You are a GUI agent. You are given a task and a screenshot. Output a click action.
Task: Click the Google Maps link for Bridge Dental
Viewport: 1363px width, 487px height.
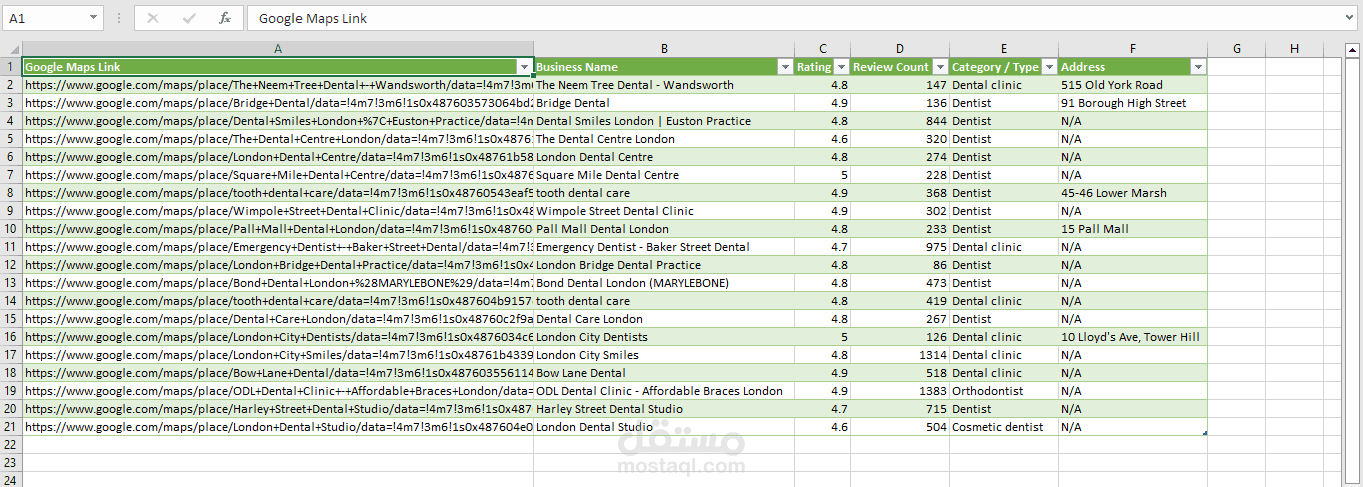[x=278, y=103]
